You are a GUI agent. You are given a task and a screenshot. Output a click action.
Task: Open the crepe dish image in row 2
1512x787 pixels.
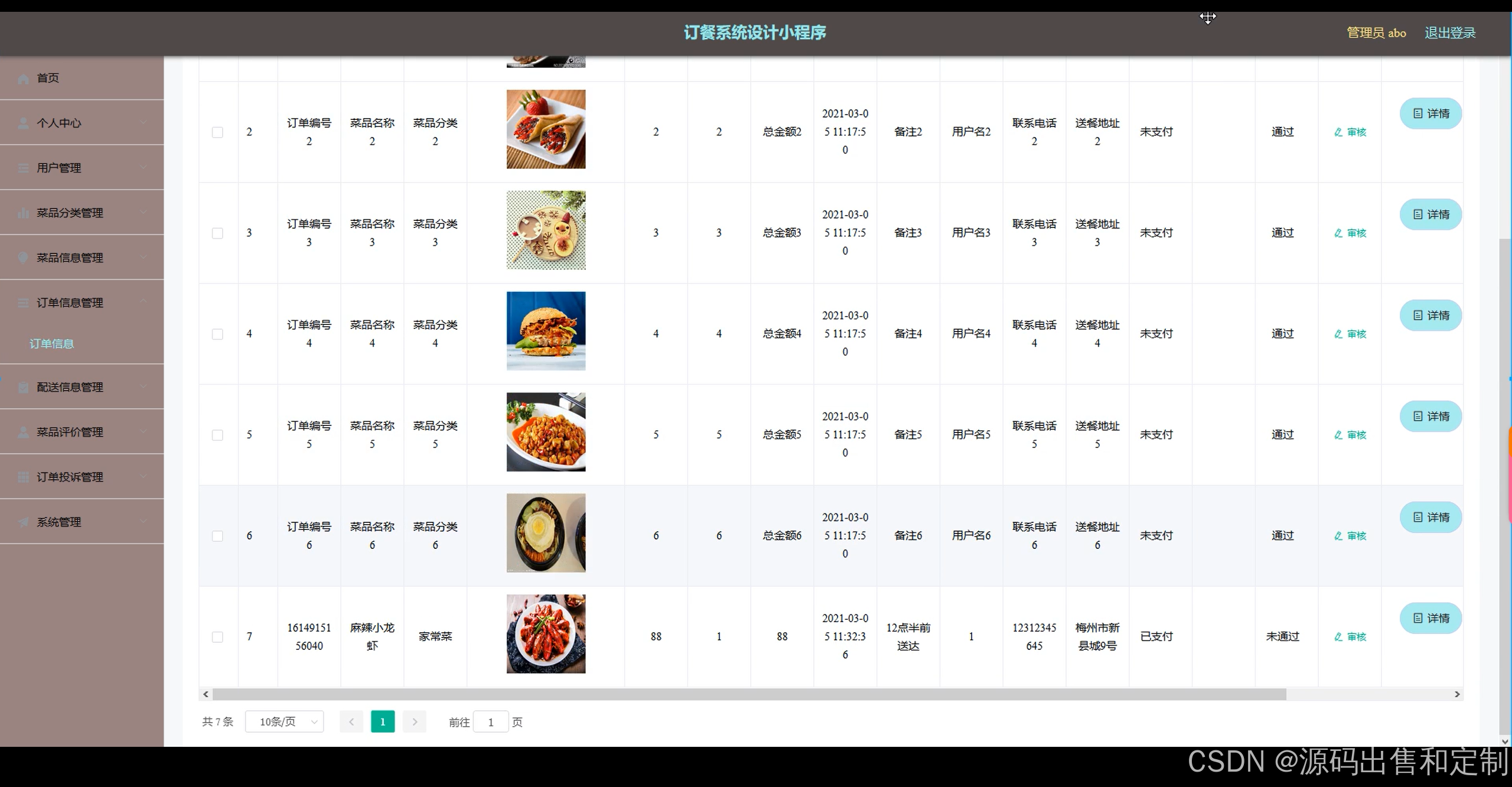tap(546, 129)
